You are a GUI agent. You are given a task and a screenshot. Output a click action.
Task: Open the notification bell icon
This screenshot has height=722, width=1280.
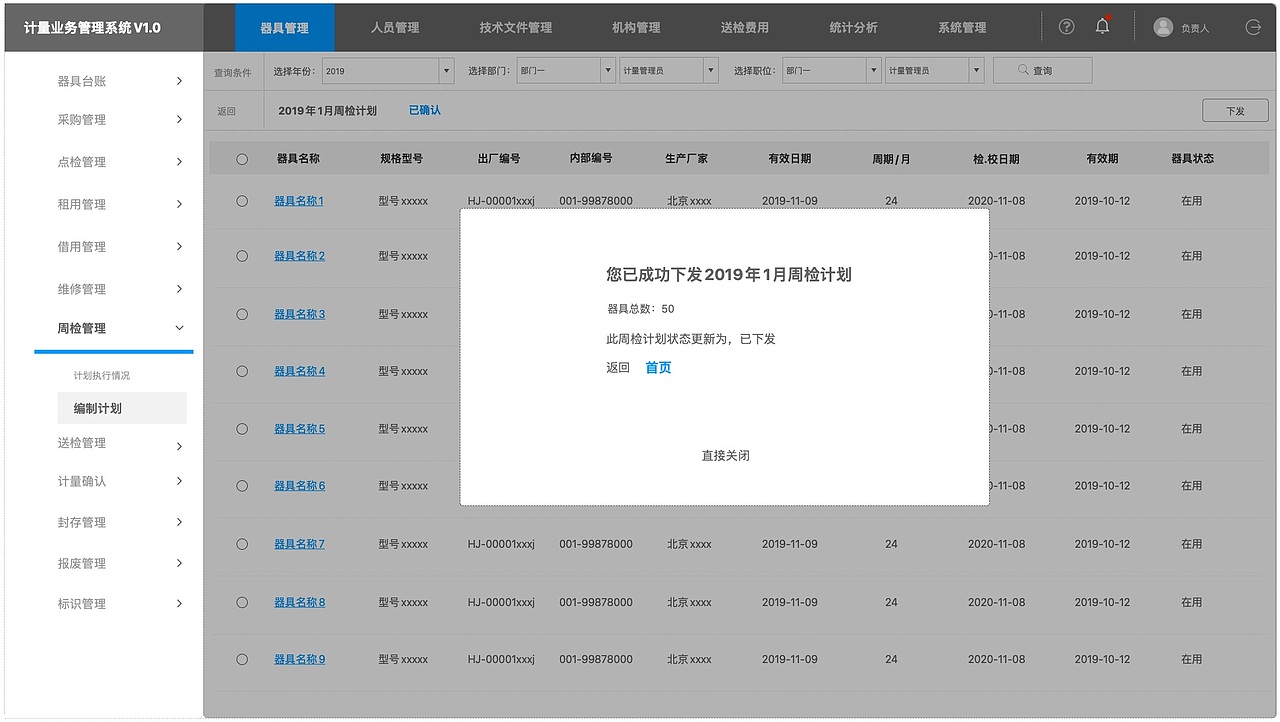pos(1102,27)
